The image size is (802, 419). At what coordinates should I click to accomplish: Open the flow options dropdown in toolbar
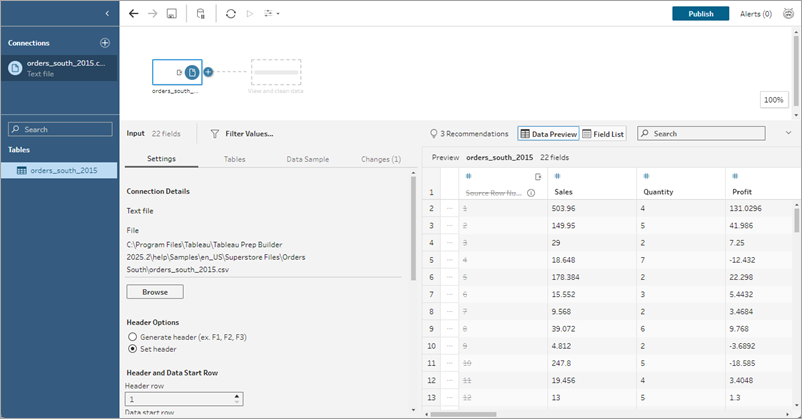272,14
